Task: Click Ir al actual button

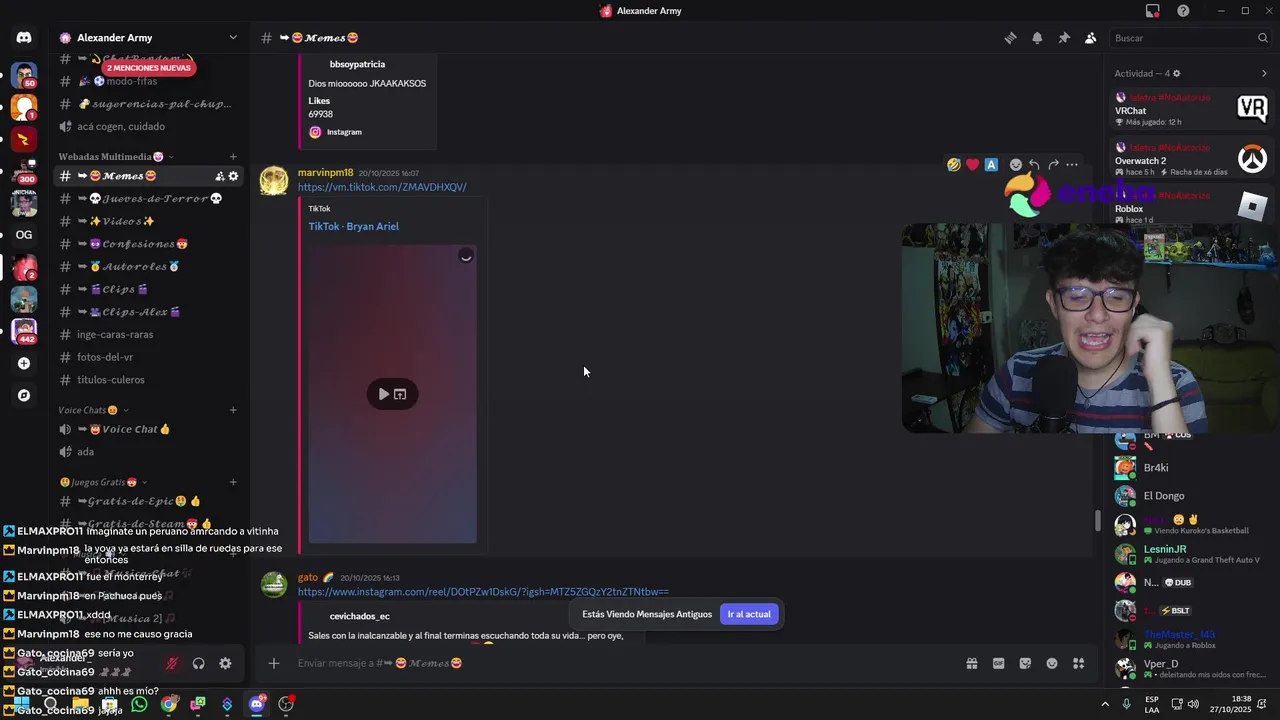Action: [x=748, y=614]
